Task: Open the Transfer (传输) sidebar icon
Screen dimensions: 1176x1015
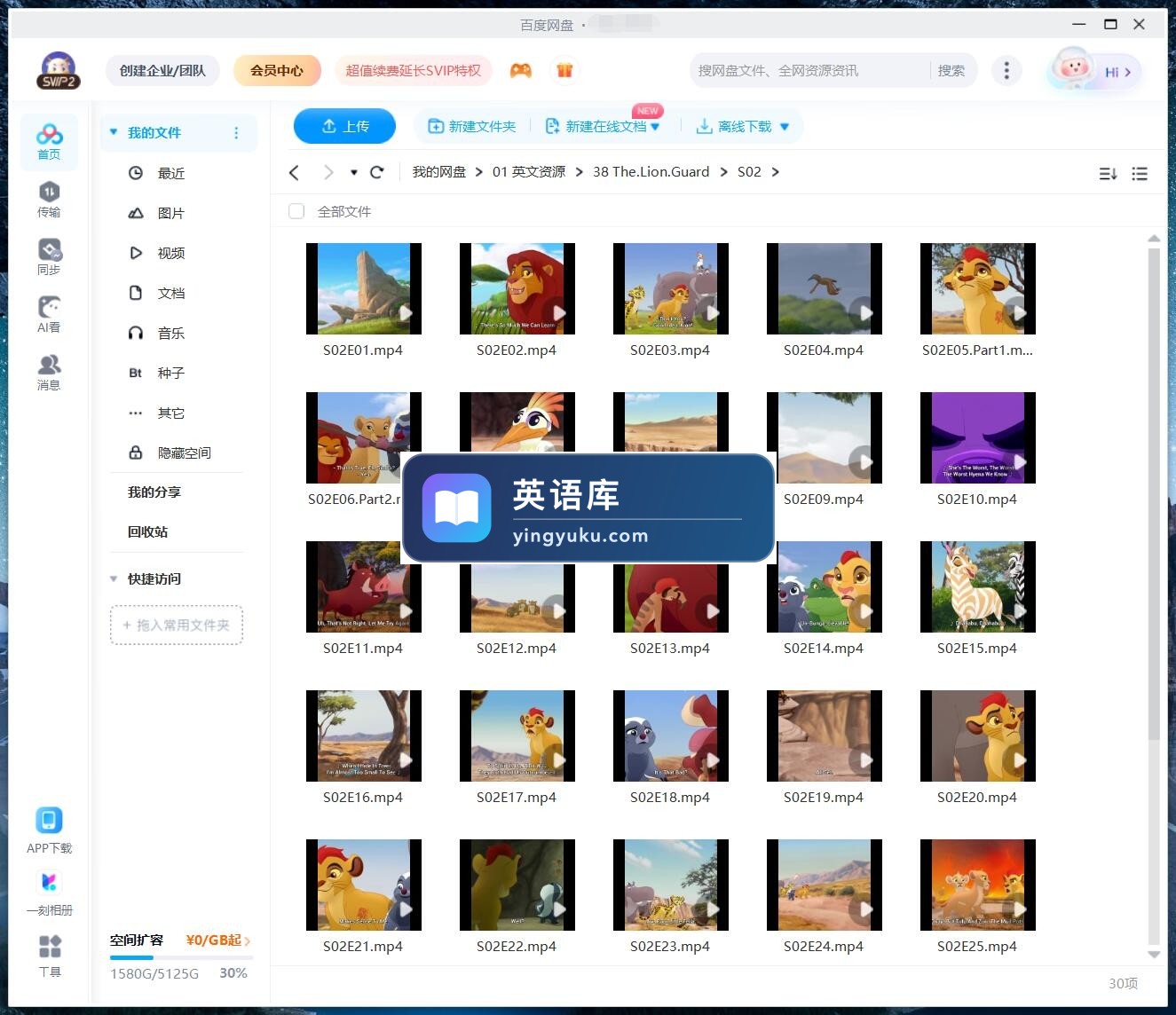Action: pyautogui.click(x=49, y=199)
